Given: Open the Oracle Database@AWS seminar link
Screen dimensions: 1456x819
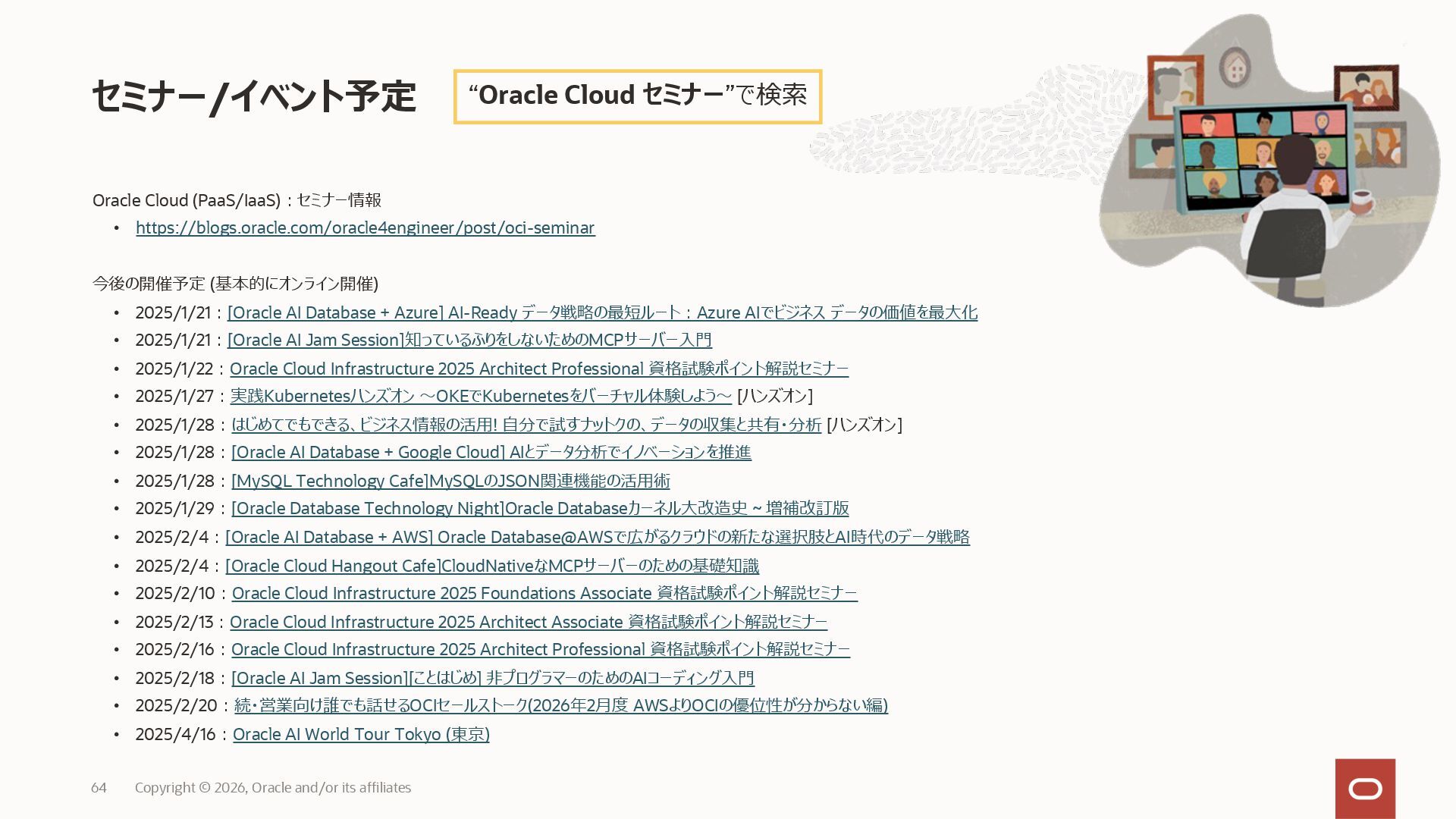Looking at the screenshot, I should (597, 537).
